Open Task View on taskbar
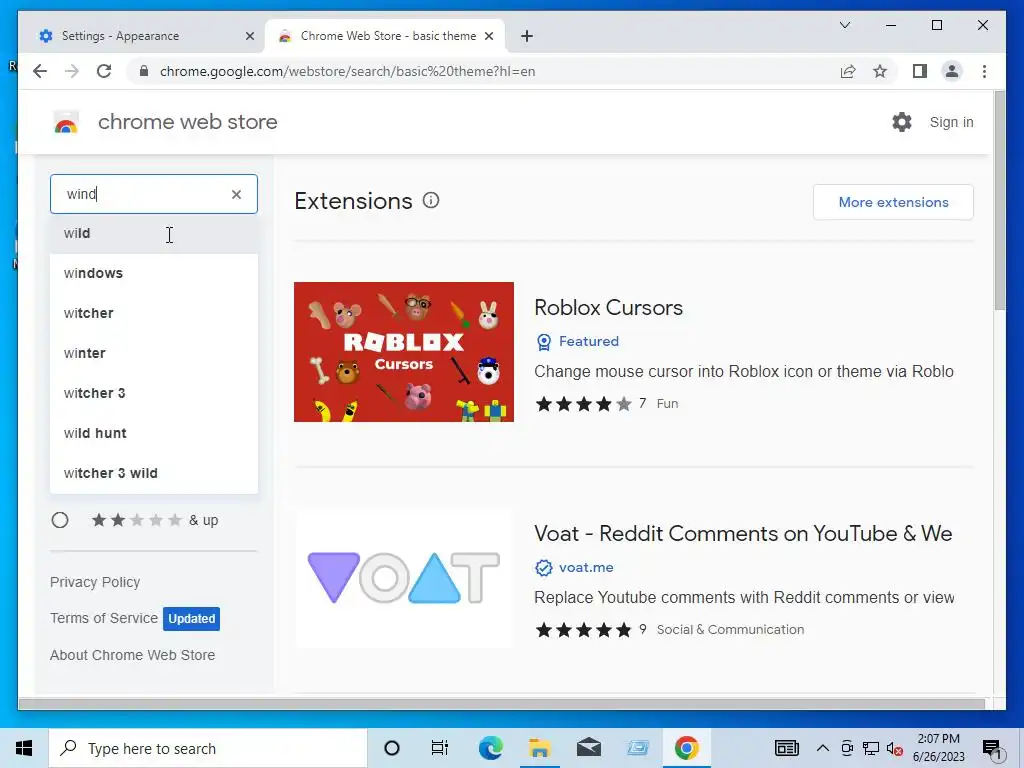The width and height of the screenshot is (1024, 768). point(440,748)
